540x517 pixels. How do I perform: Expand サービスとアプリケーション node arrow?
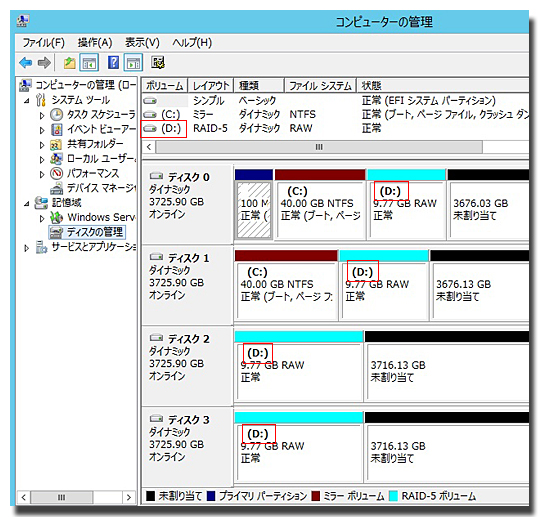(x=27, y=248)
